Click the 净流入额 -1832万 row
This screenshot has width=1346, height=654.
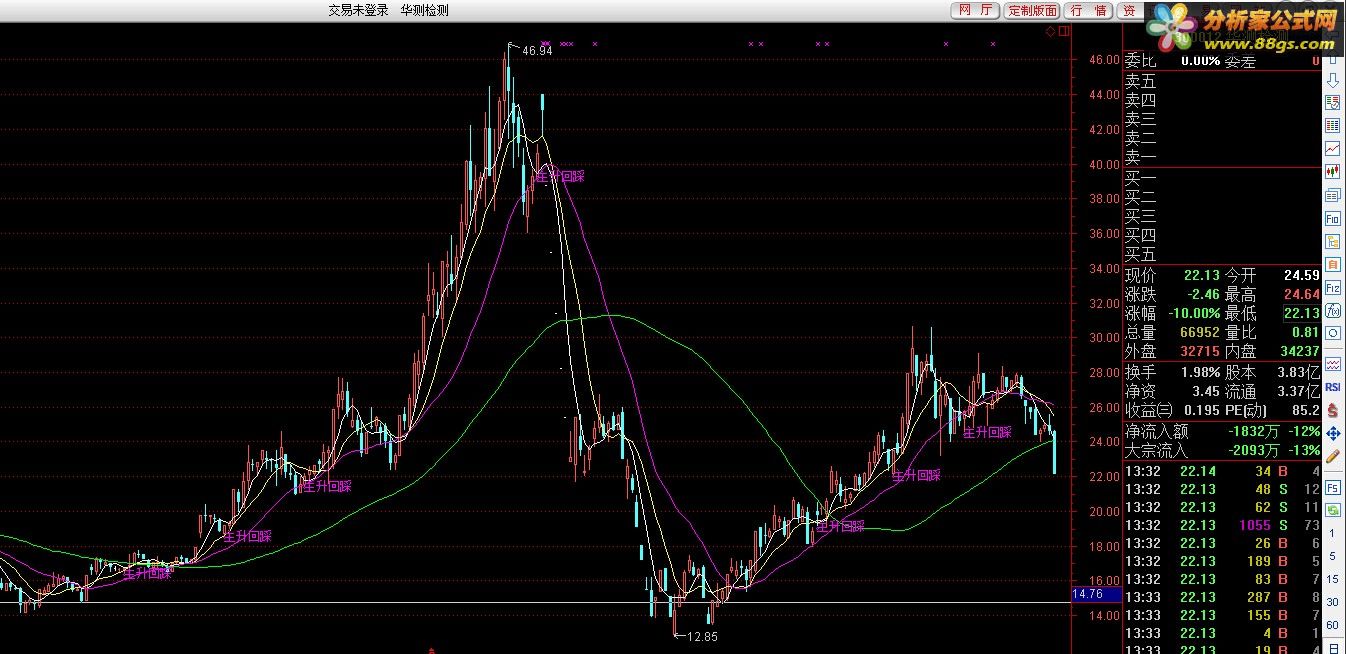[1222, 432]
